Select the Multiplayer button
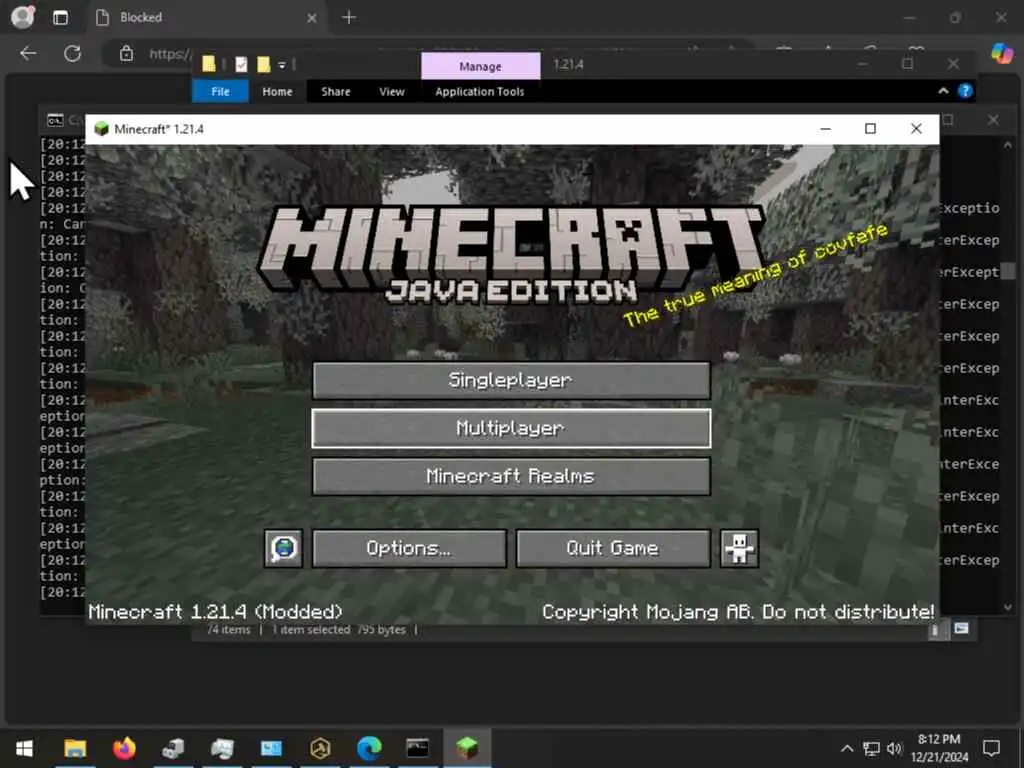Screen dimensions: 1024x768 pyautogui.click(x=511, y=428)
